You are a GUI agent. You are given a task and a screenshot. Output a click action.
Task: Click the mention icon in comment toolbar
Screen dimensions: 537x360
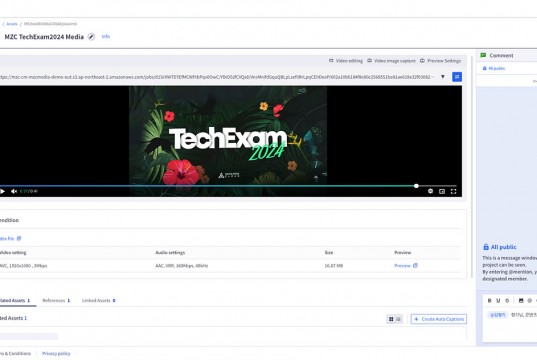[x=529, y=300]
